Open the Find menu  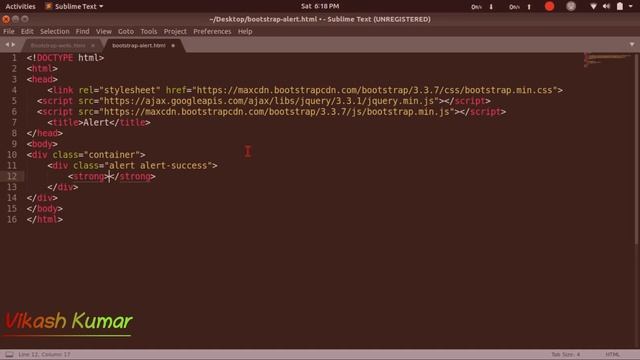(82, 31)
